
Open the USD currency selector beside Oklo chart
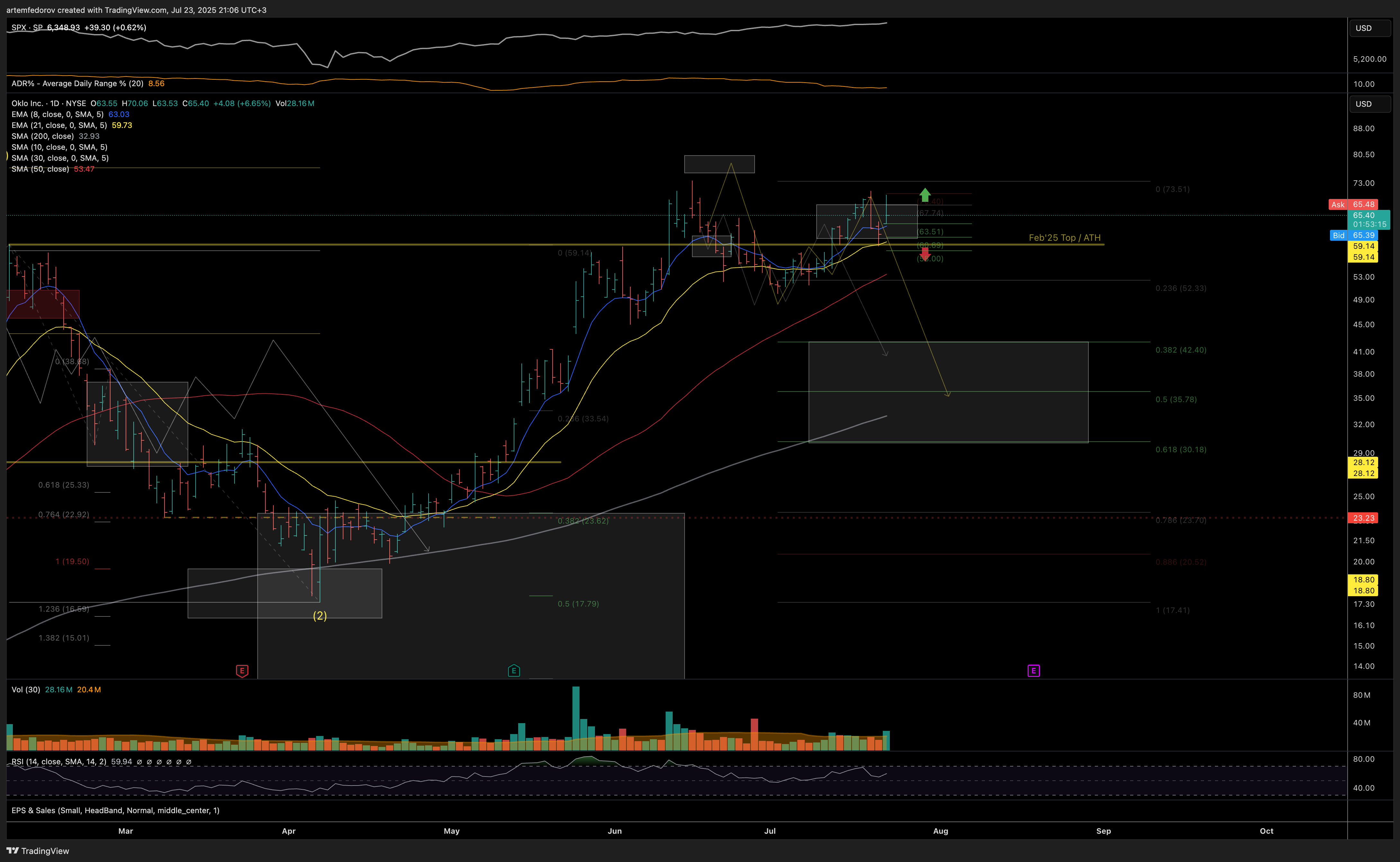click(1369, 104)
